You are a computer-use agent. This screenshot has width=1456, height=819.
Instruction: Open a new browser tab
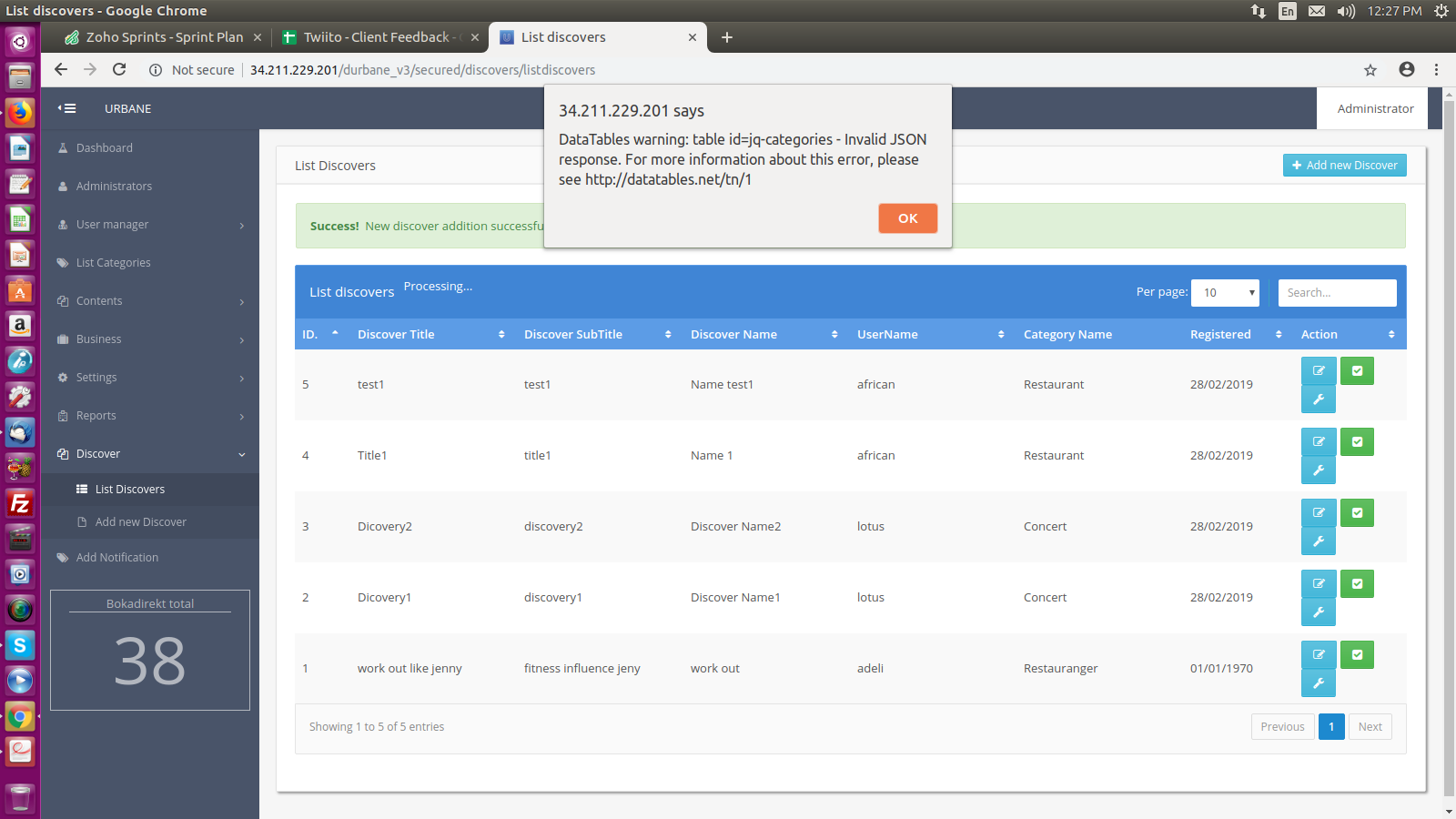coord(726,37)
